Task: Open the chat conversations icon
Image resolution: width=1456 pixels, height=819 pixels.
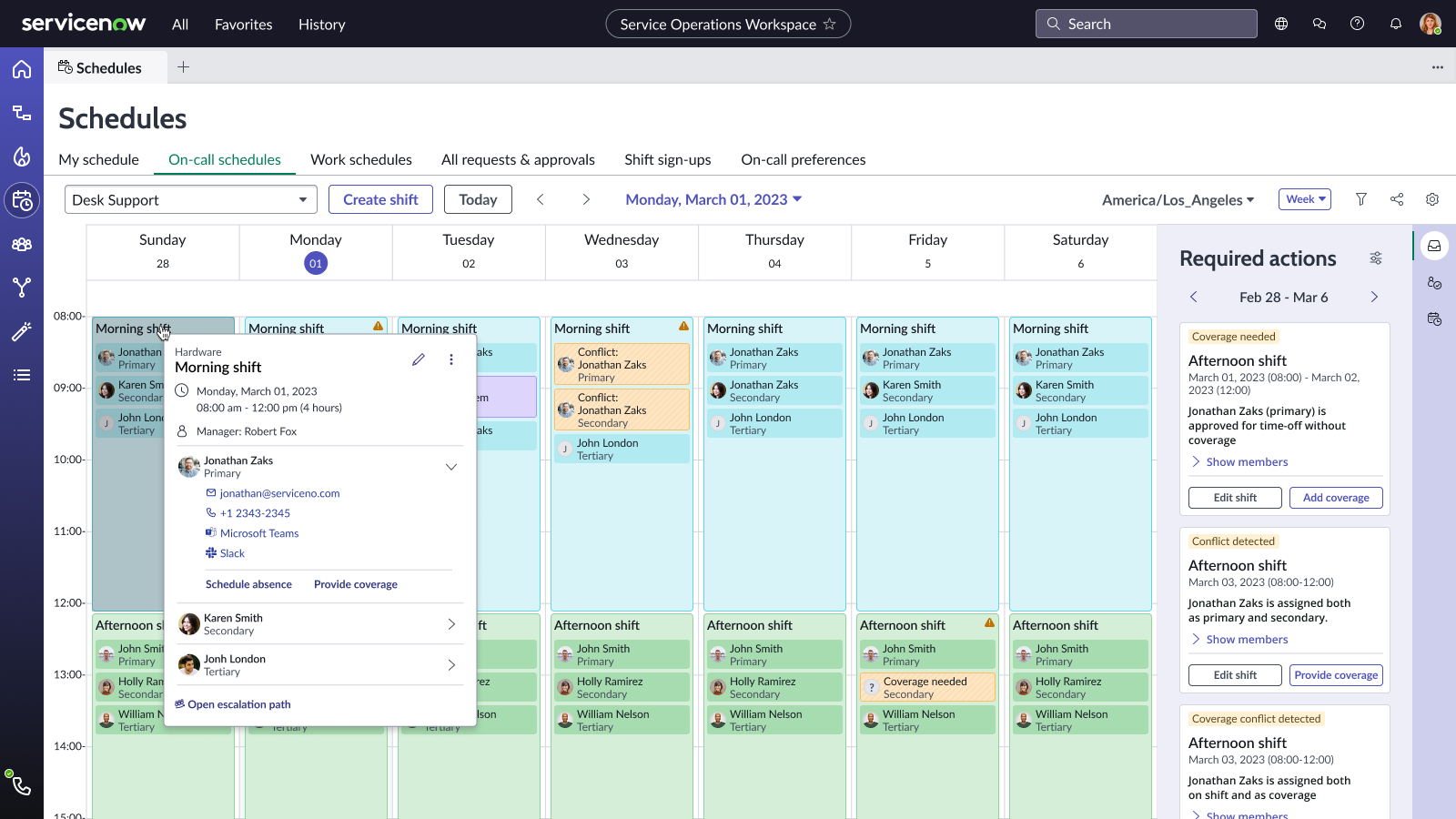Action: click(x=1319, y=24)
